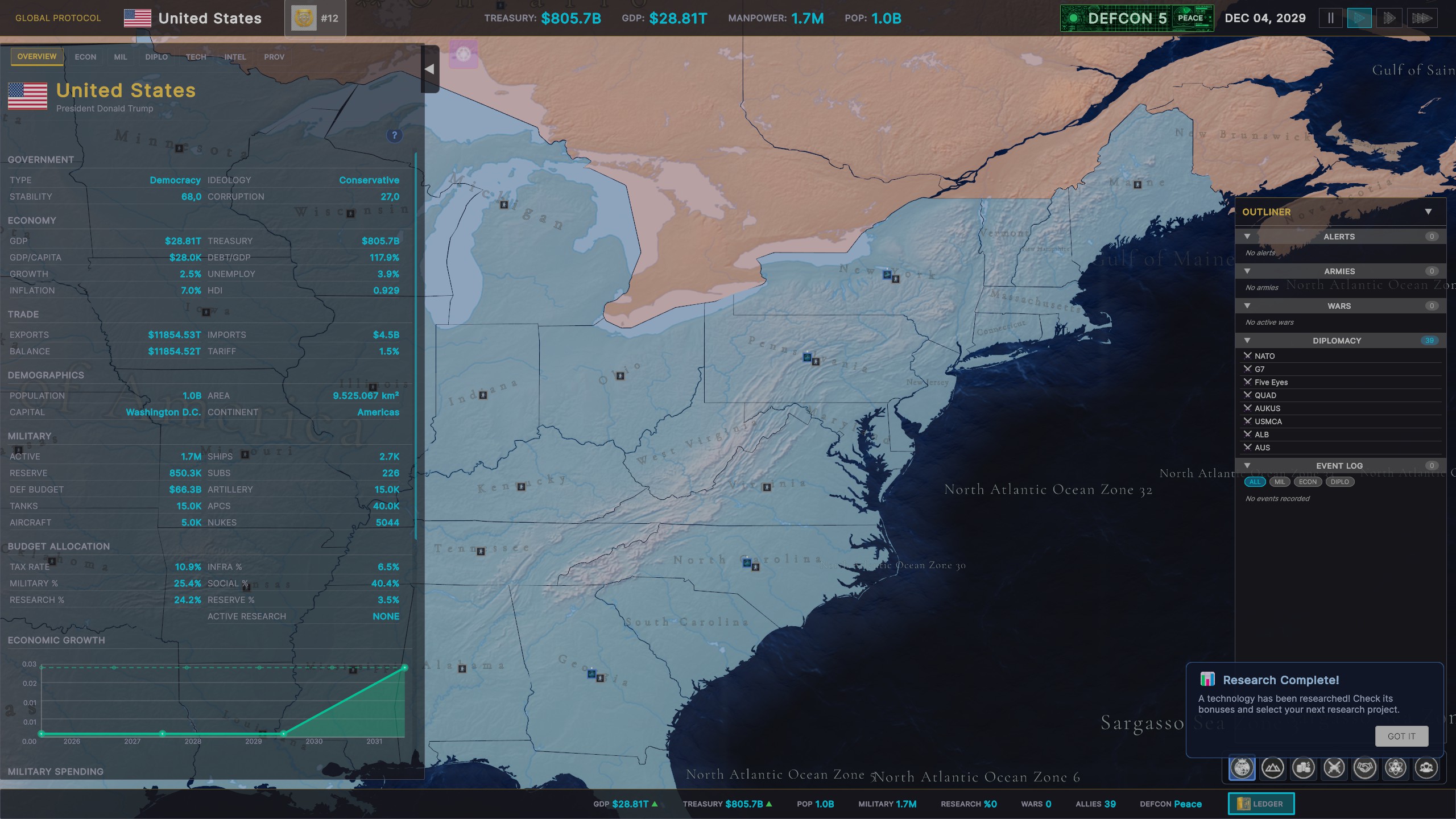The height and width of the screenshot is (819, 1456).
Task: Select the terrain mountains map mode icon
Action: pyautogui.click(x=1273, y=768)
